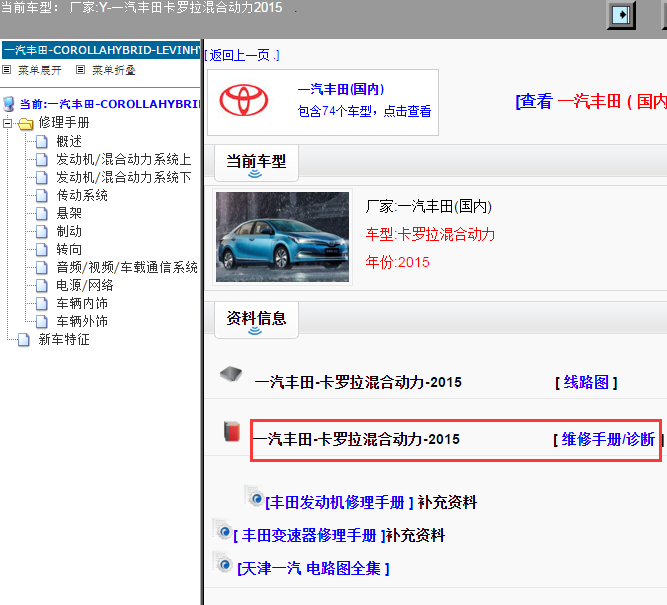The height and width of the screenshot is (605, 667).
Task: Click 包含74个车型，点击查看 link
Action: pyautogui.click(x=364, y=111)
